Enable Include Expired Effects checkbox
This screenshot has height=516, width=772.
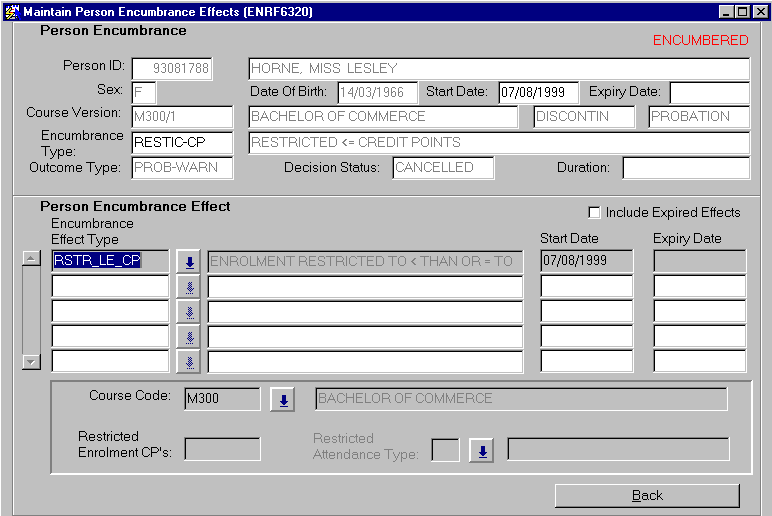pyautogui.click(x=595, y=212)
